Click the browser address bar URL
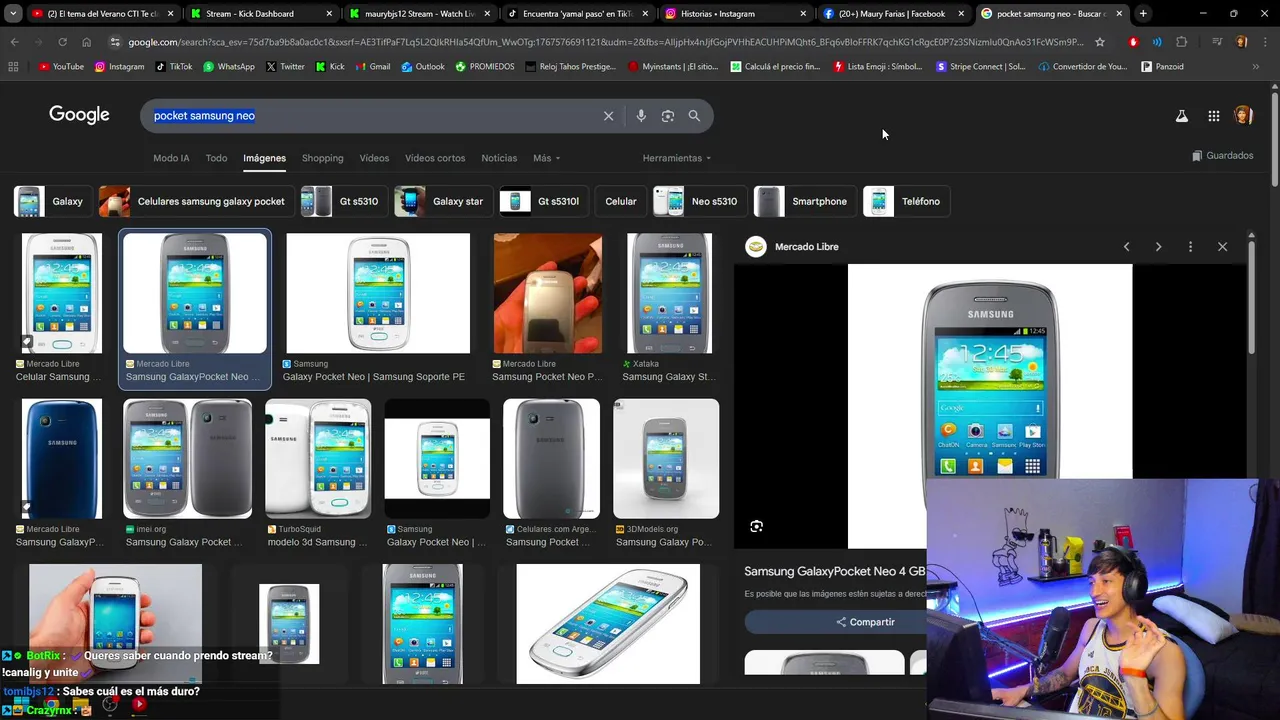 (x=605, y=42)
